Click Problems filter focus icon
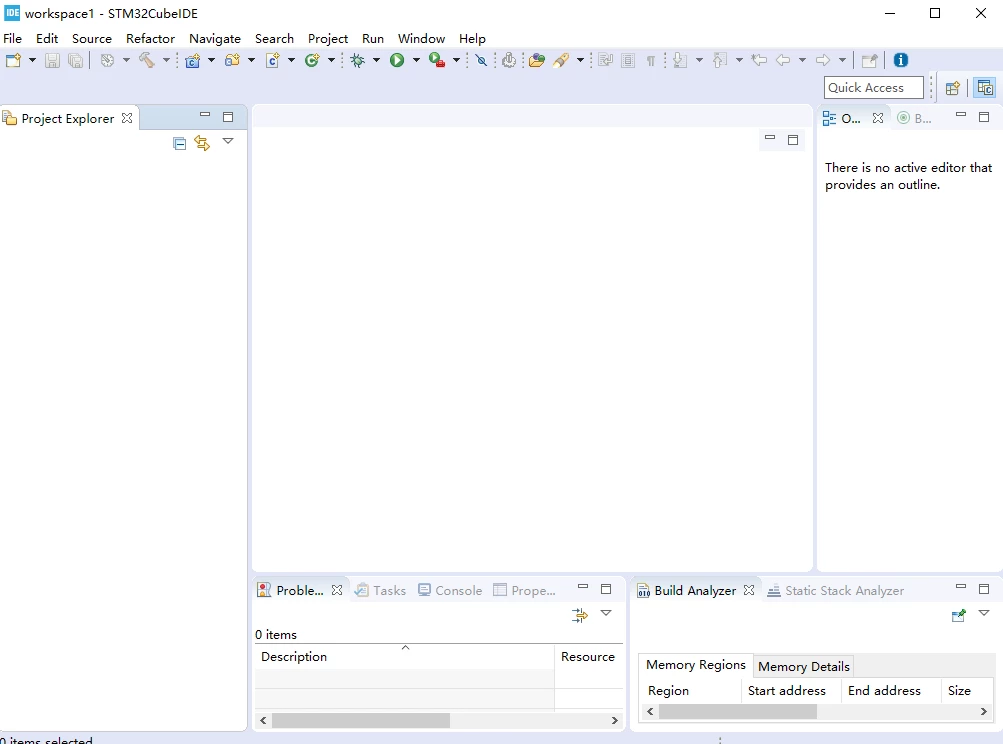The height and width of the screenshot is (744, 1003). click(580, 615)
